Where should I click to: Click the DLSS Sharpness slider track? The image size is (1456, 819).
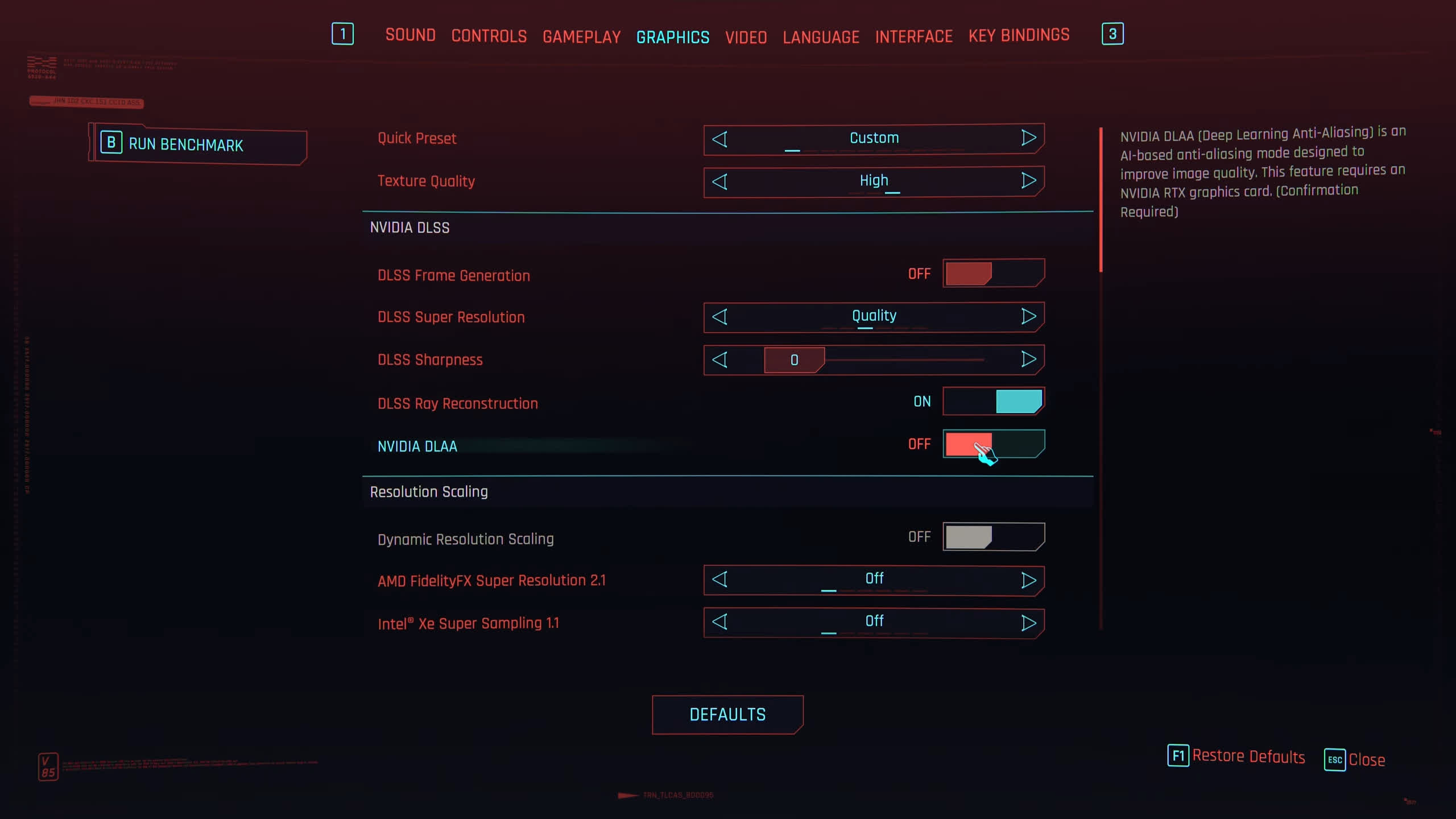904,360
